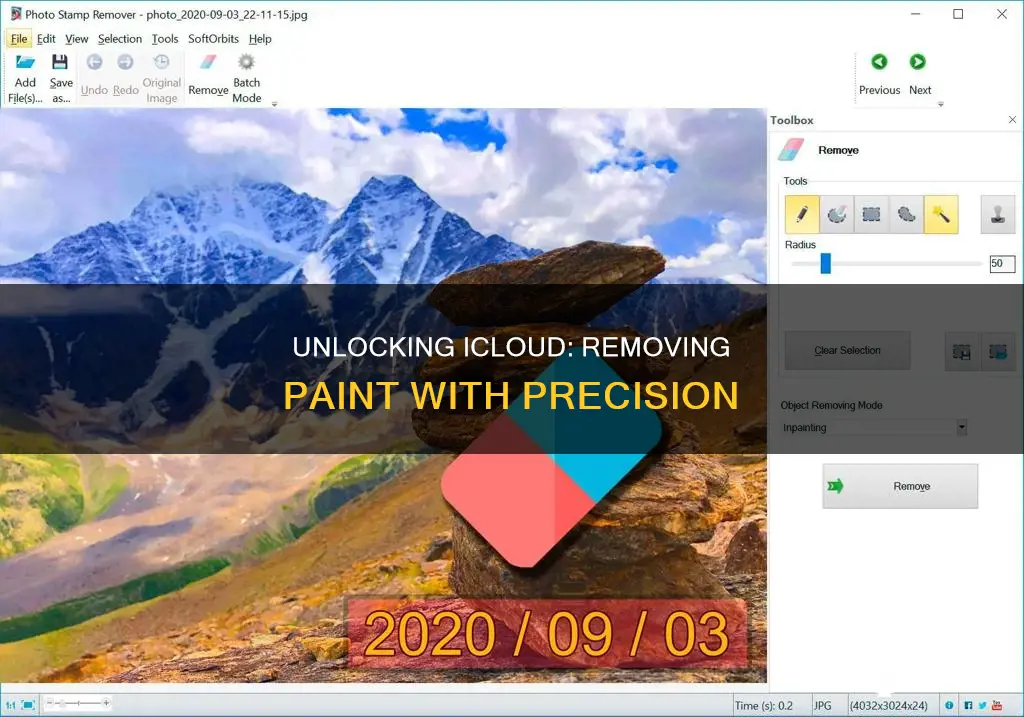Select the free-form lasso tool
The image size is (1024, 717).
(x=906, y=214)
